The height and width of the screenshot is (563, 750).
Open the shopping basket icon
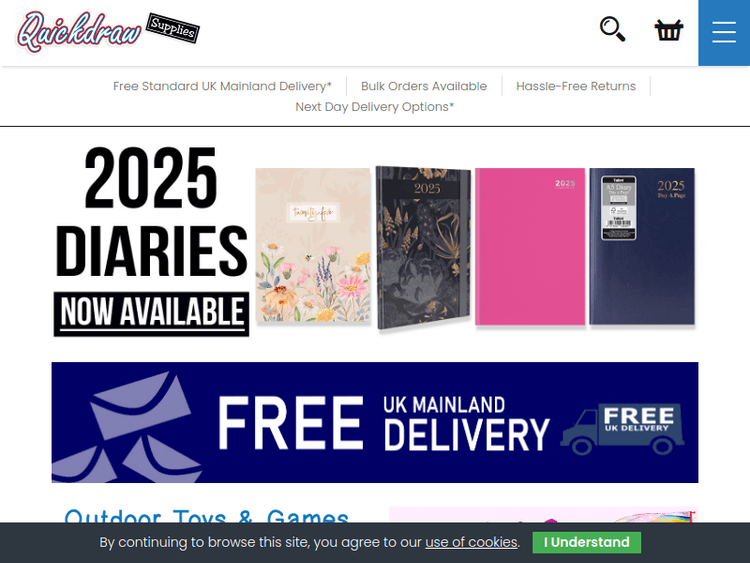[x=669, y=30]
